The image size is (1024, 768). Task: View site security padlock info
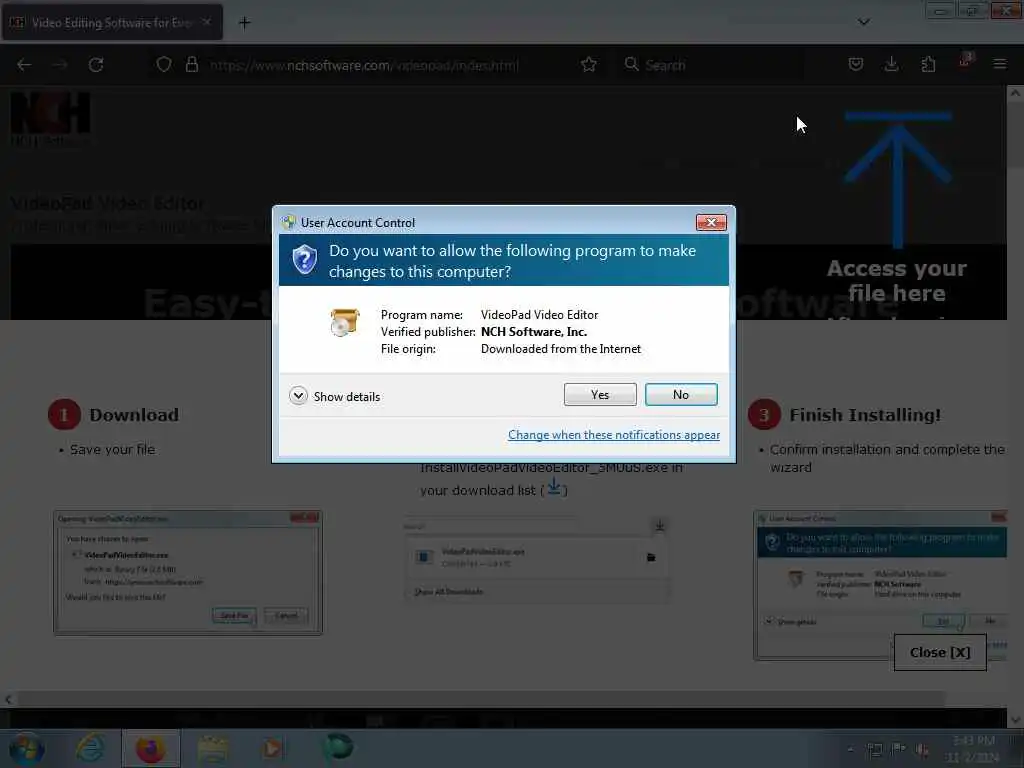tap(191, 65)
